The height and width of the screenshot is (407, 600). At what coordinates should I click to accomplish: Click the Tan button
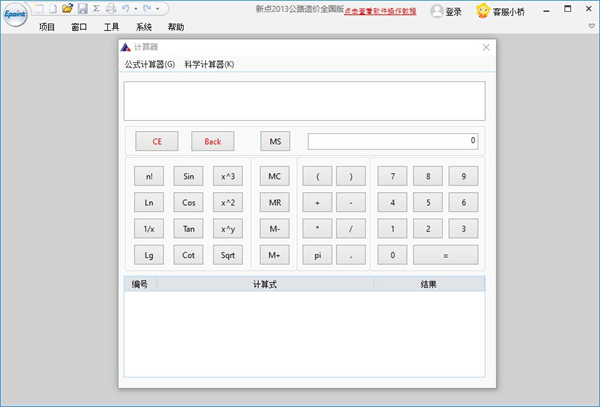(x=188, y=229)
